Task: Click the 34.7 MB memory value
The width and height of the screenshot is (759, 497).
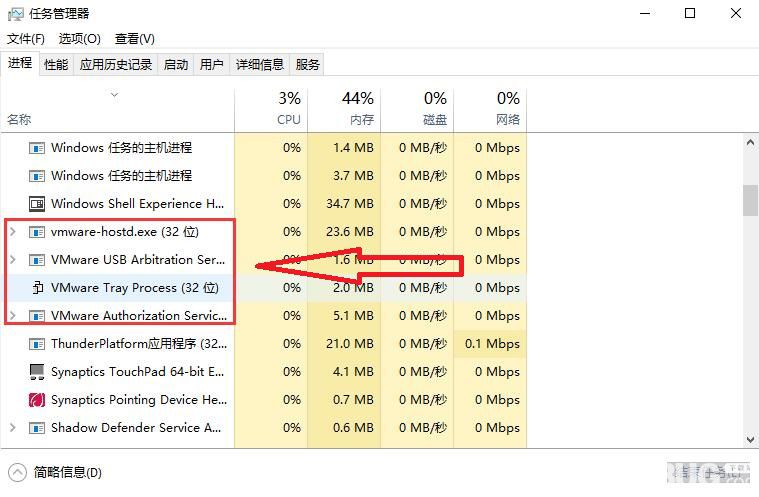Action: click(350, 204)
